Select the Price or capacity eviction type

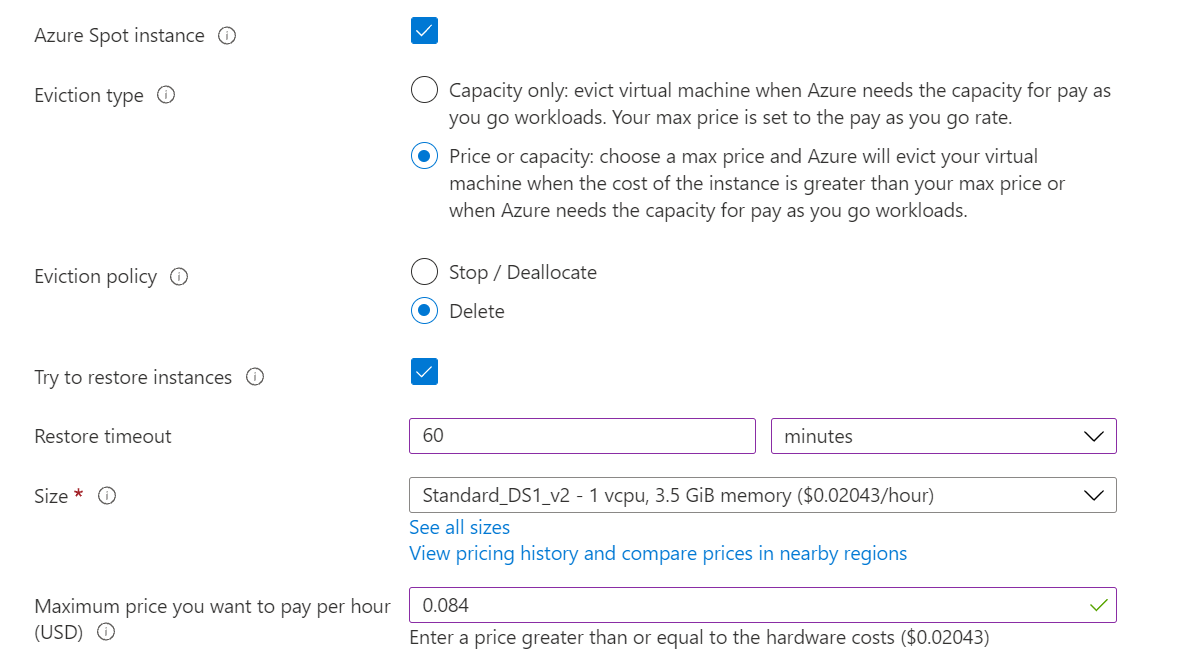424,156
